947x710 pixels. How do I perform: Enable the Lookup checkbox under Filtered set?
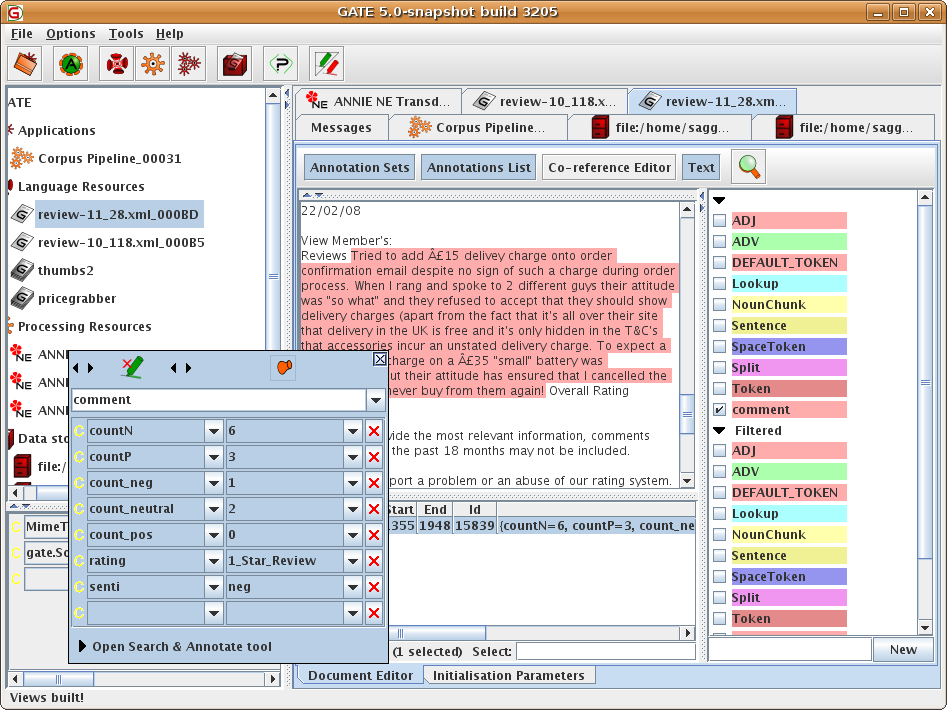pos(719,514)
